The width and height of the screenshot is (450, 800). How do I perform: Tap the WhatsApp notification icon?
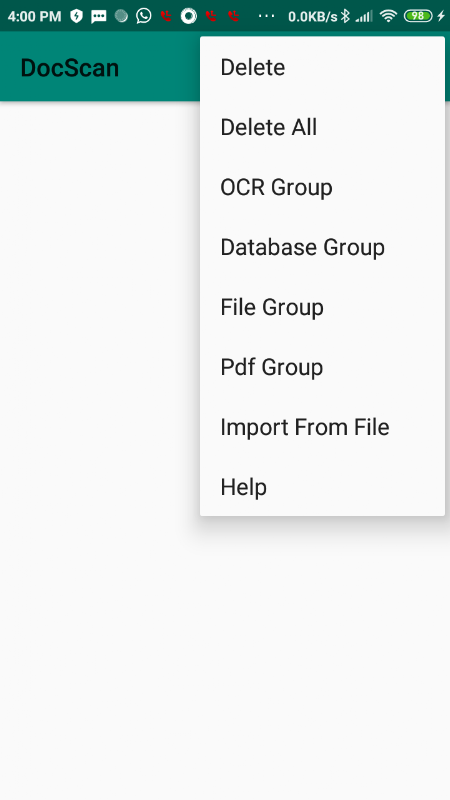click(144, 16)
